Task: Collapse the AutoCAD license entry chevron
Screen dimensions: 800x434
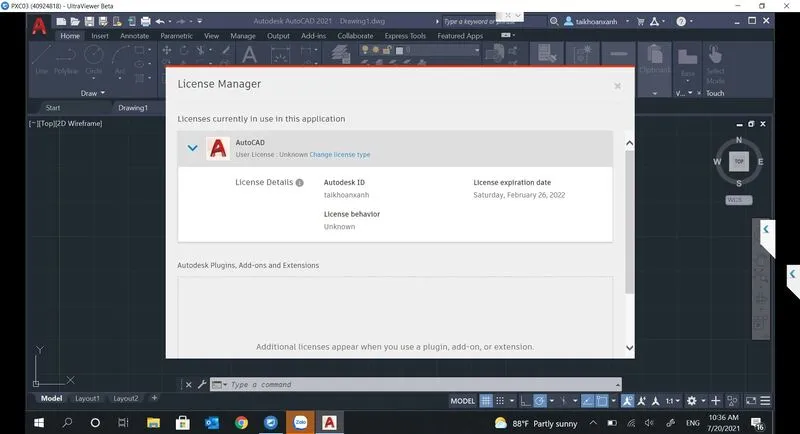Action: click(192, 148)
